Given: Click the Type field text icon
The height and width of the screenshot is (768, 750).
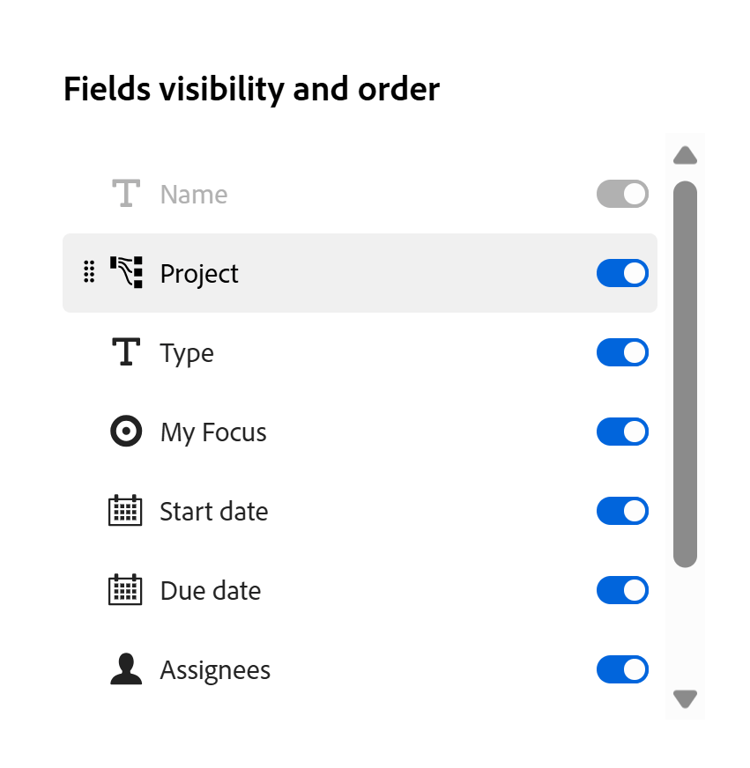Looking at the screenshot, I should point(126,353).
